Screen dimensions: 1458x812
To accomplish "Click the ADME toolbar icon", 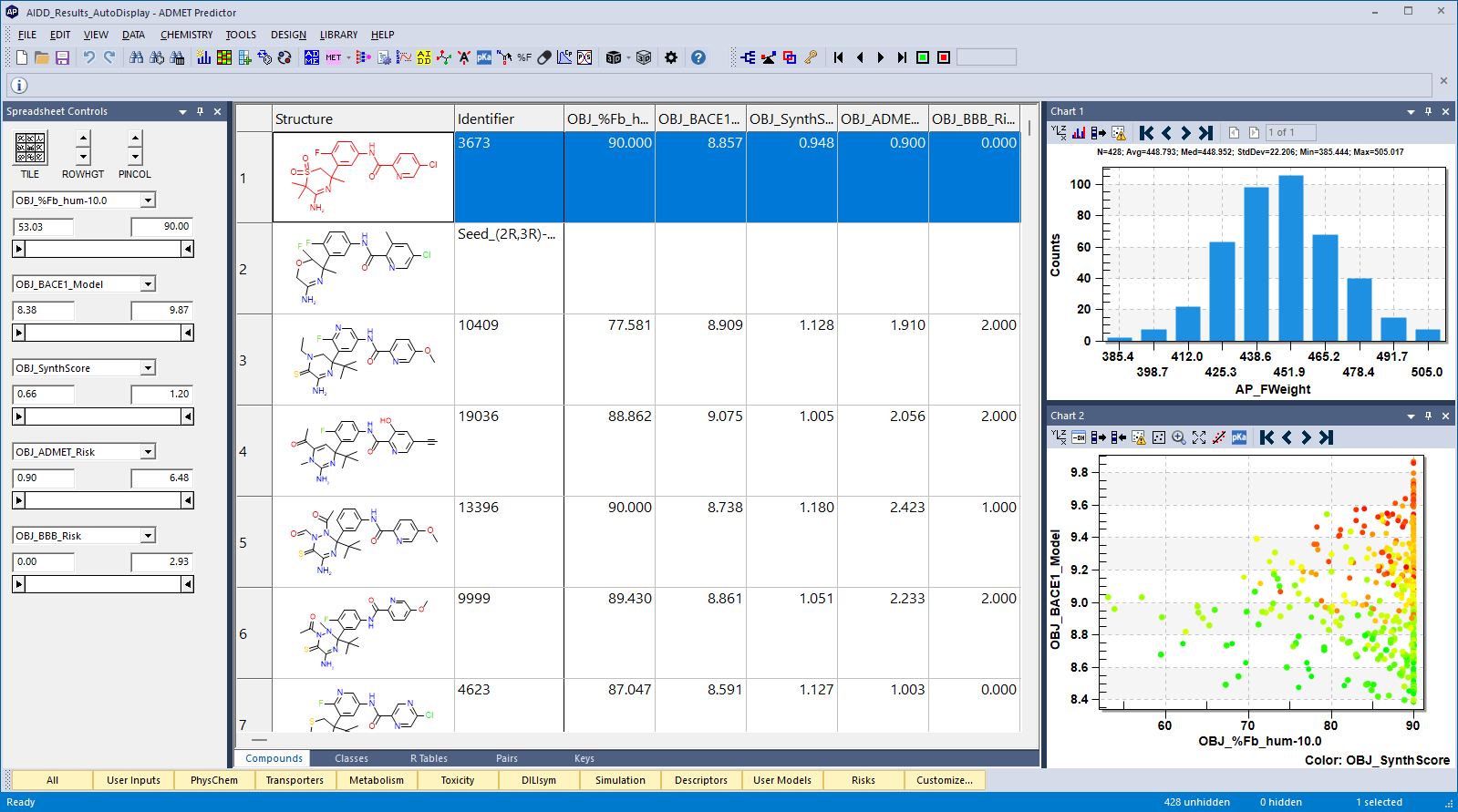I will (x=312, y=57).
